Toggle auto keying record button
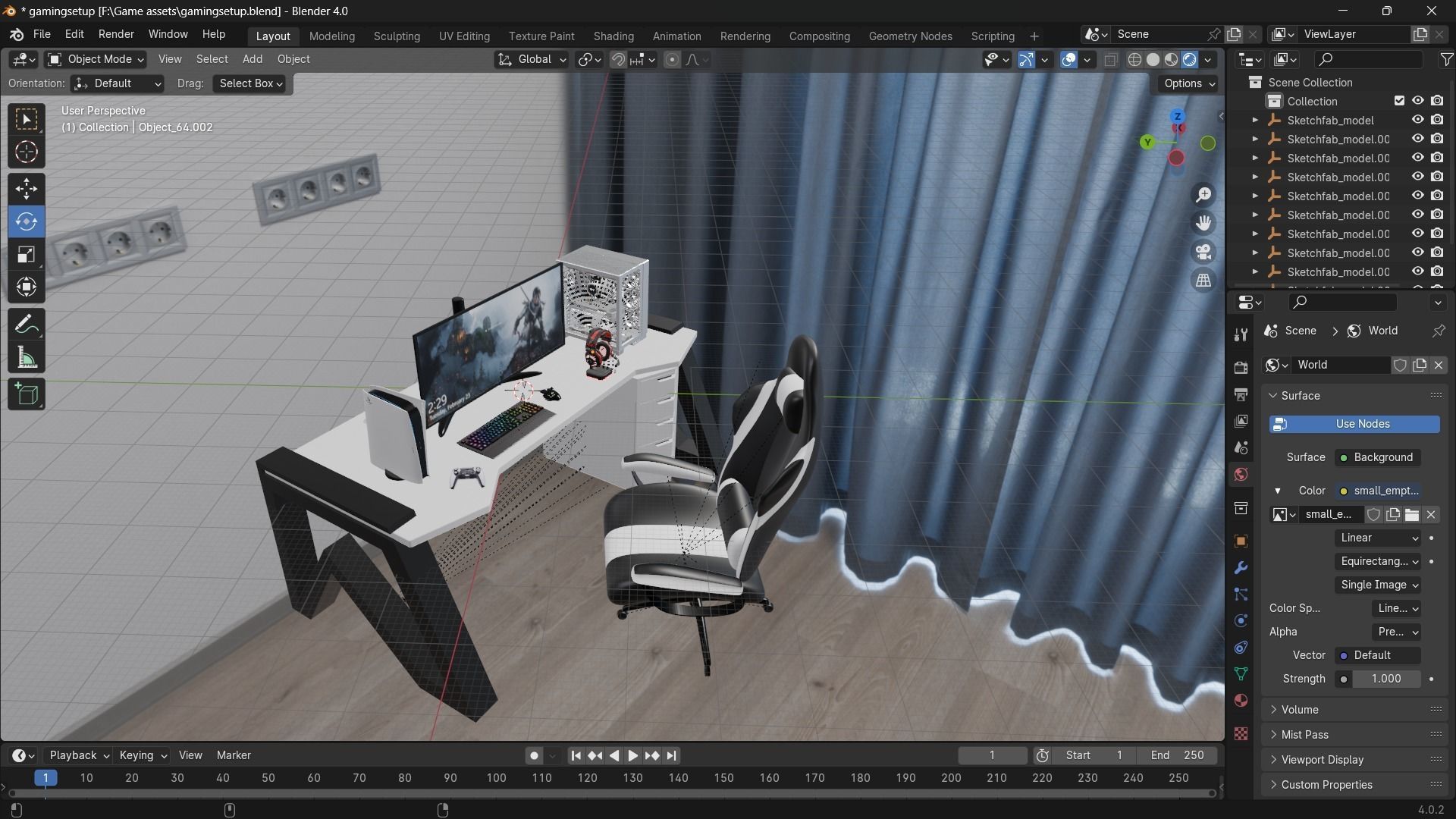Screen dimensions: 1456x819 [x=534, y=755]
